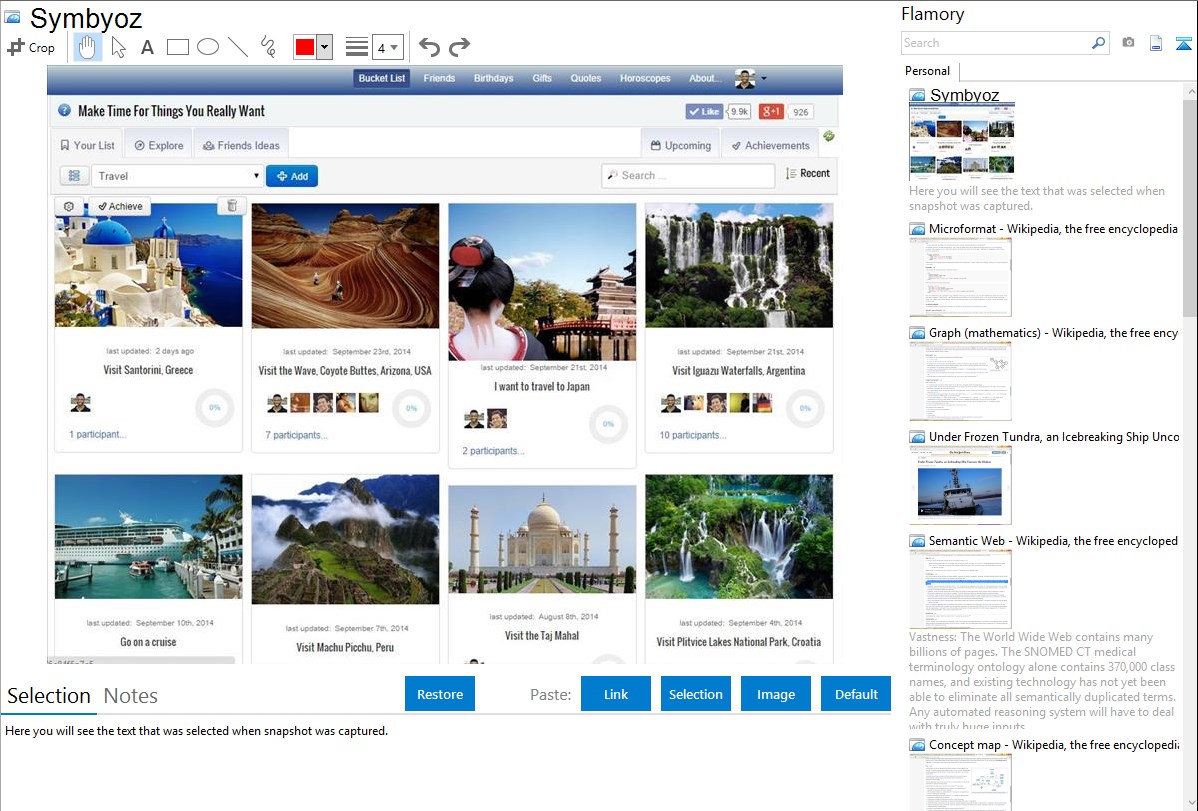Screen dimensions: 1198x811
Task: Select the ellipse shape tool
Action: pos(208,47)
